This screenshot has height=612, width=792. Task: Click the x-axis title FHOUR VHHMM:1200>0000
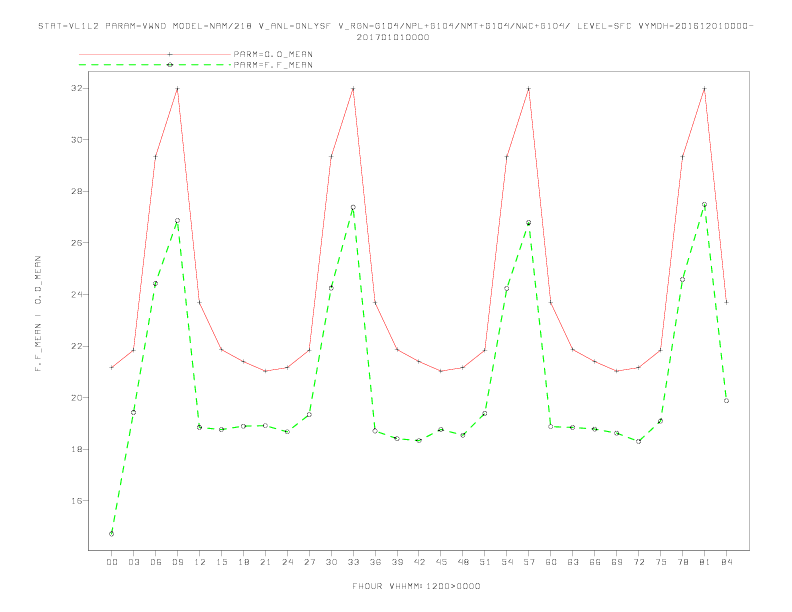click(x=416, y=586)
